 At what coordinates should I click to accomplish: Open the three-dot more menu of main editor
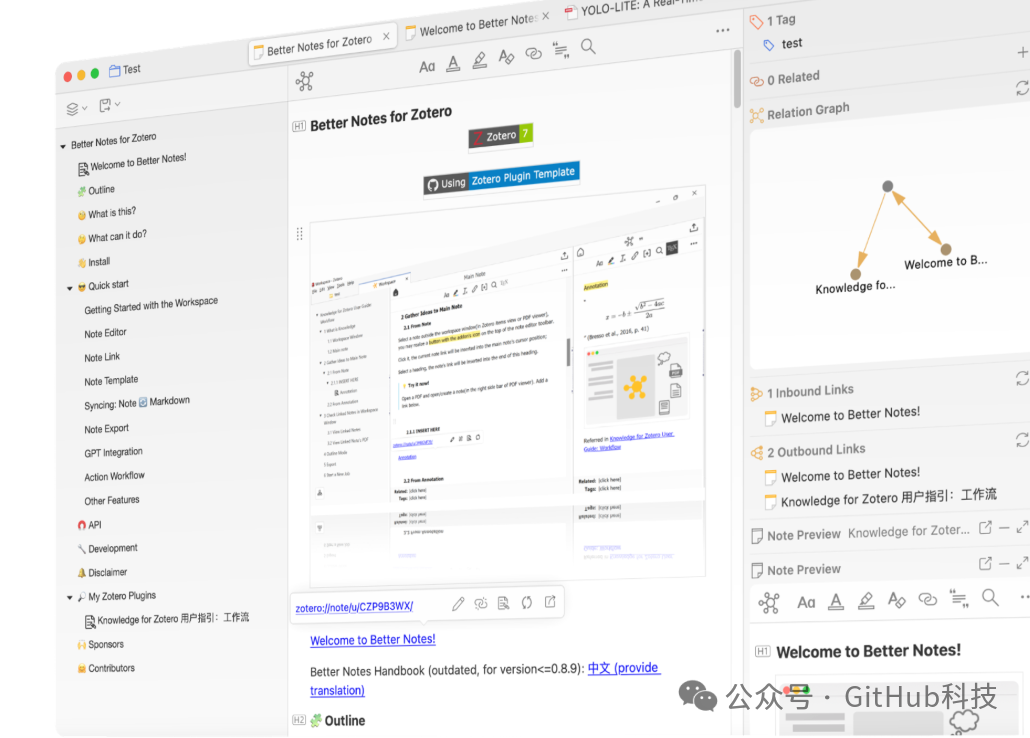[x=723, y=30]
